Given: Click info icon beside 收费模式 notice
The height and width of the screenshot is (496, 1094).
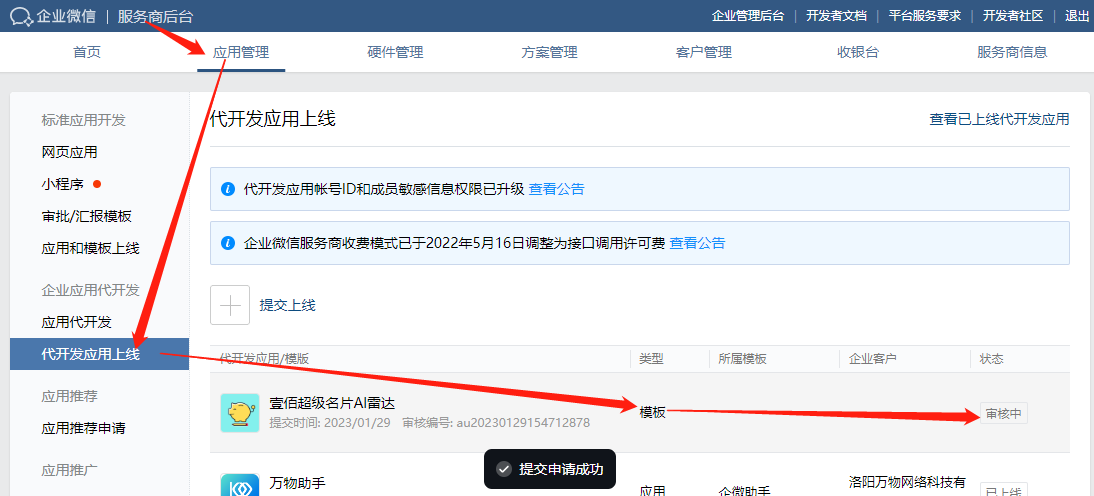Looking at the screenshot, I should [x=227, y=243].
